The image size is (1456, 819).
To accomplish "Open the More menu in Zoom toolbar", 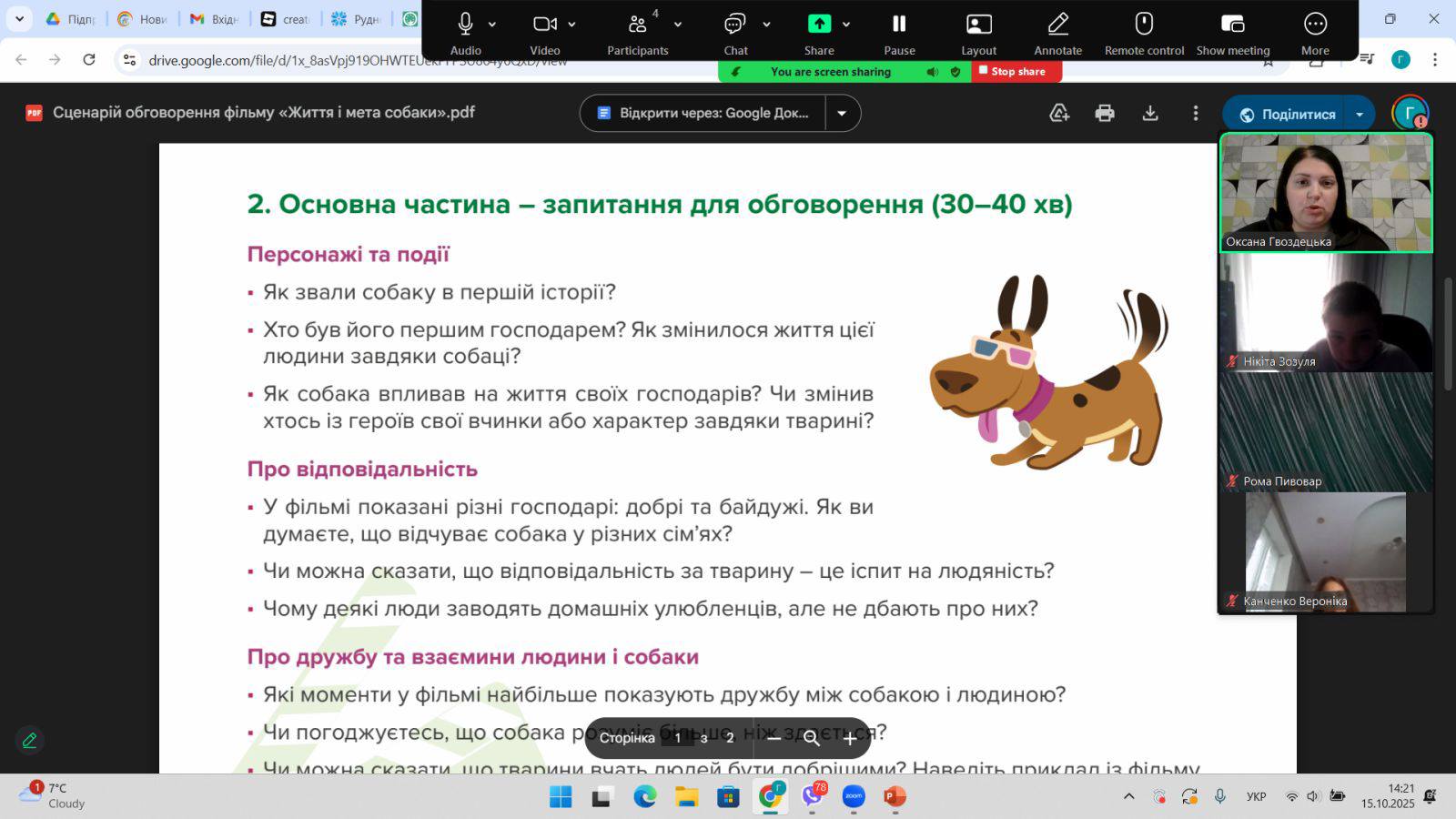I will (1315, 25).
